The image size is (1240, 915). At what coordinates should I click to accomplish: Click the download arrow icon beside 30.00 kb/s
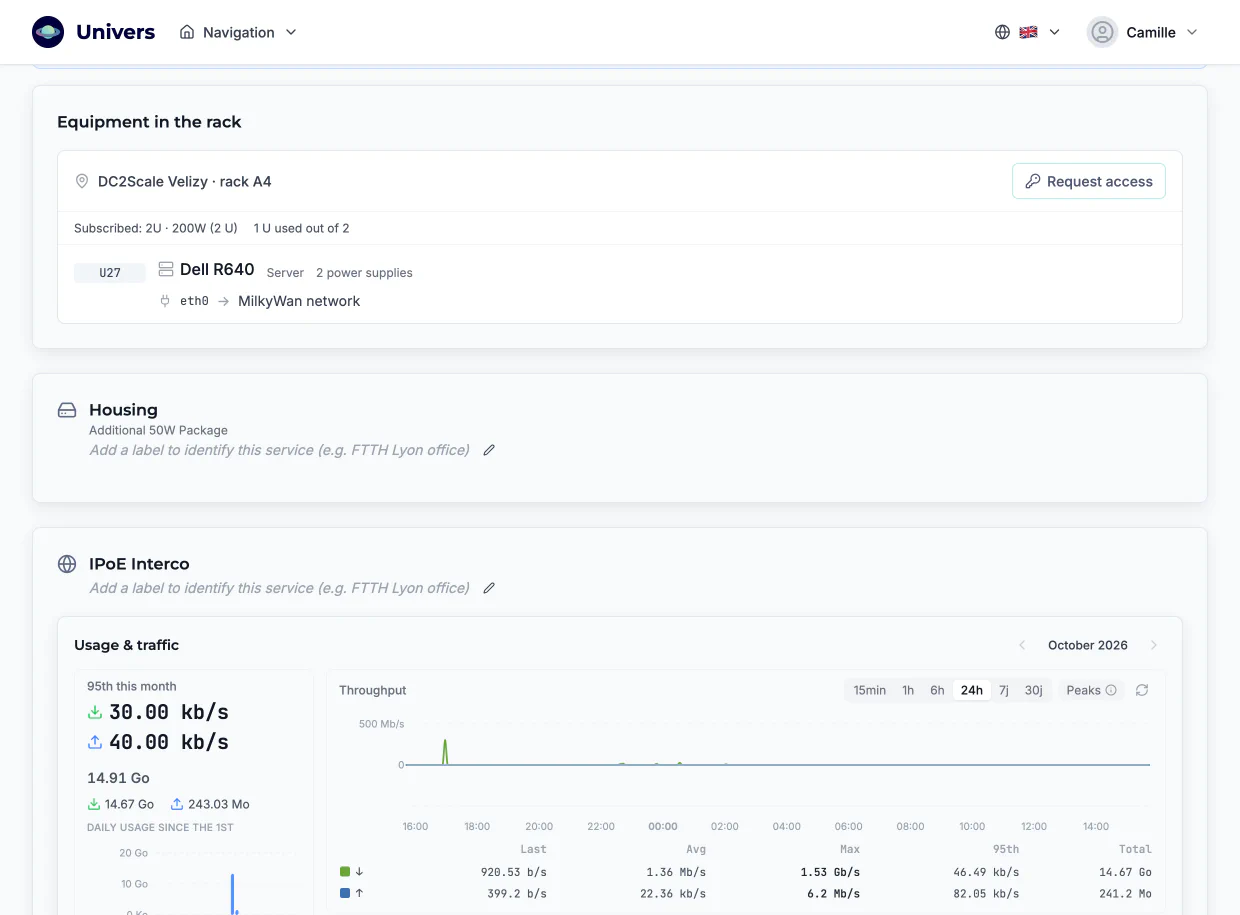[95, 712]
